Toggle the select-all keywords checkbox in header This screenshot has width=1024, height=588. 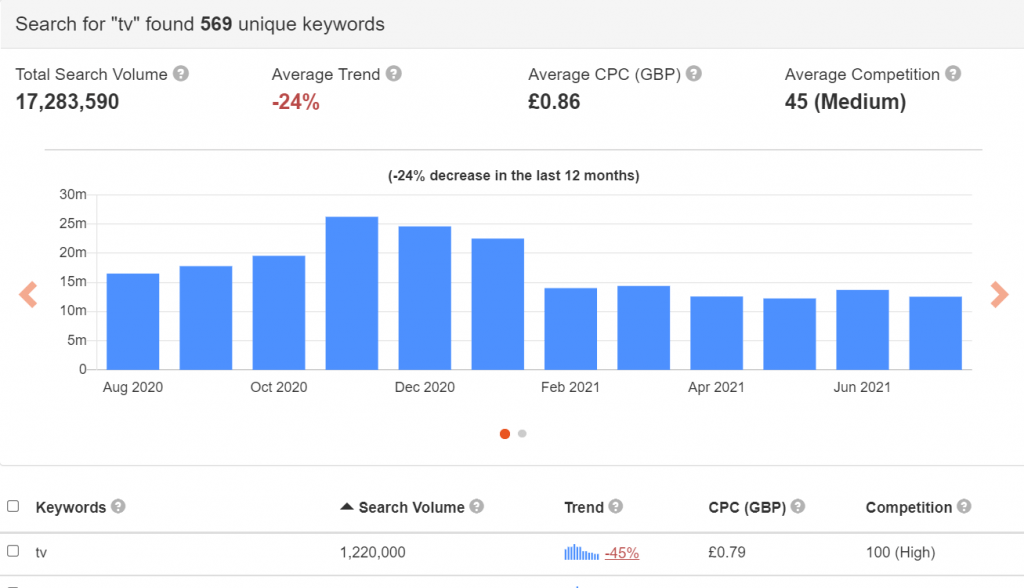pos(13,507)
